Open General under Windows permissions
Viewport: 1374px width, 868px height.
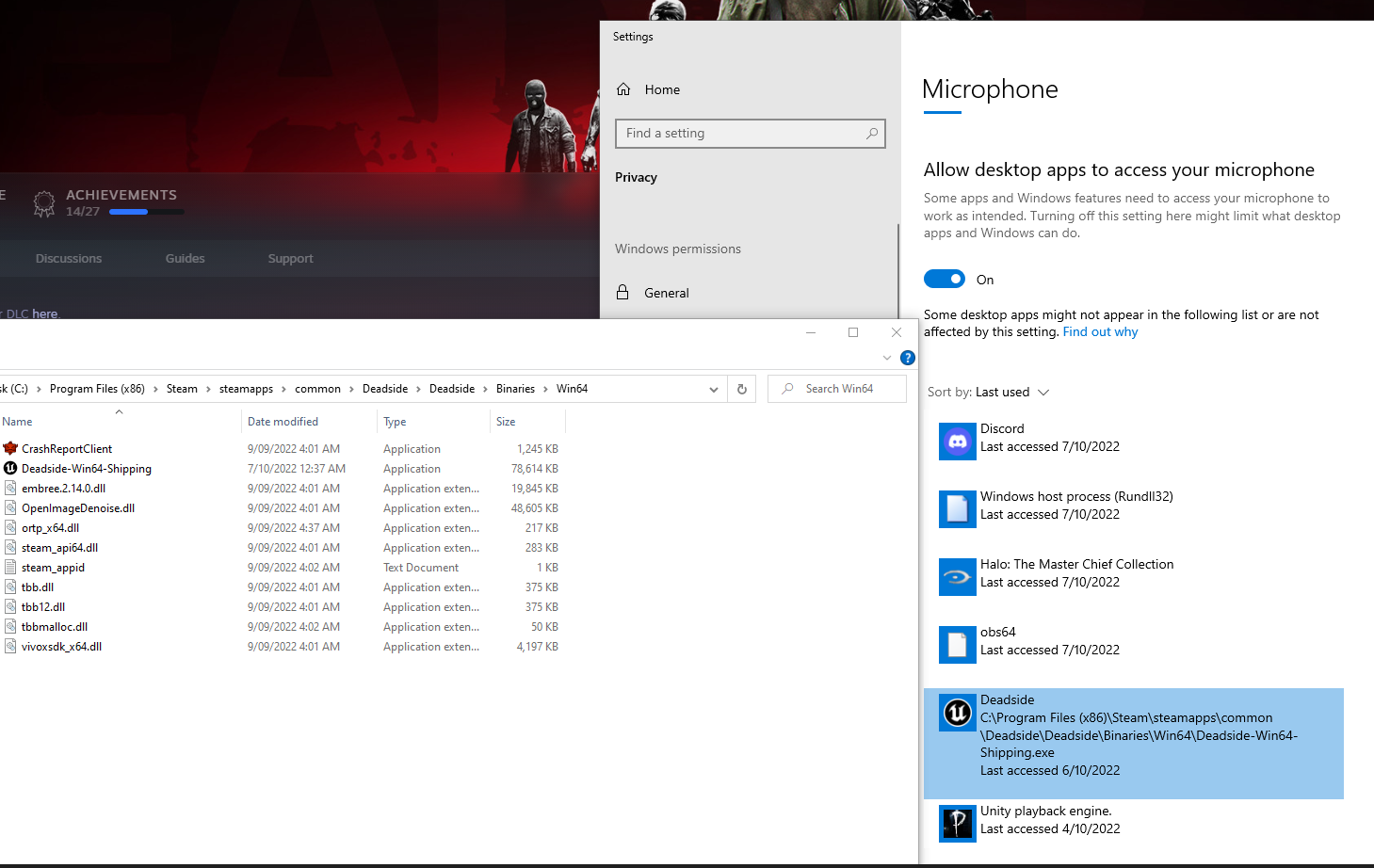pyautogui.click(x=666, y=293)
